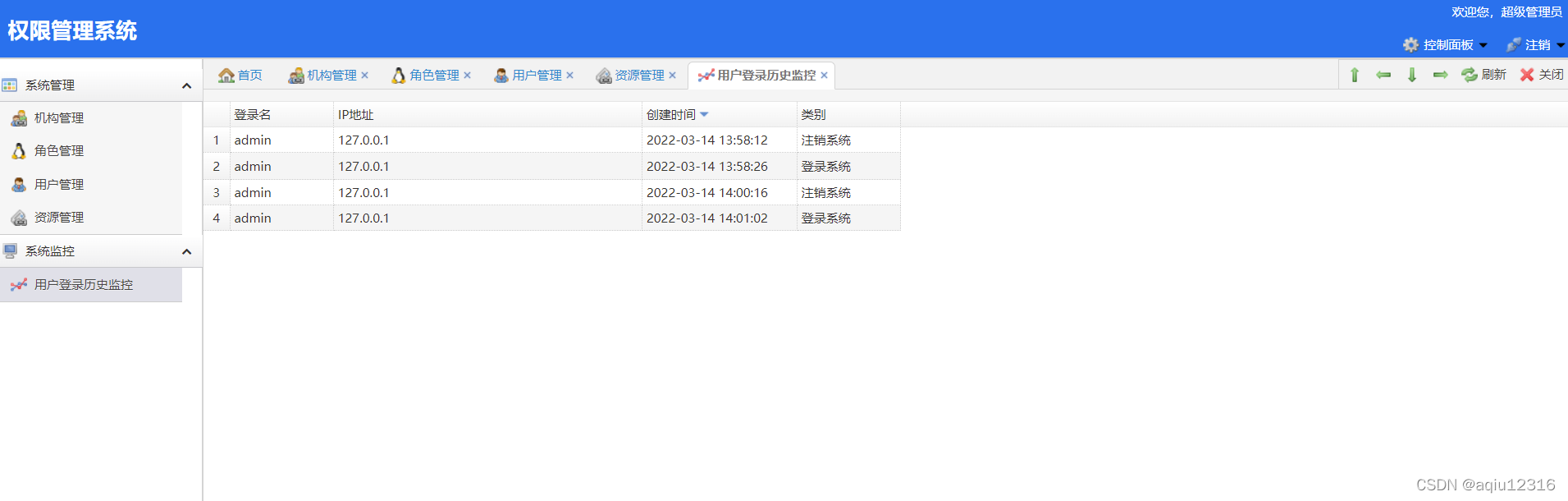This screenshot has height=501, width=1568.
Task: Close the 机构管理 tab
Action: pos(365,76)
